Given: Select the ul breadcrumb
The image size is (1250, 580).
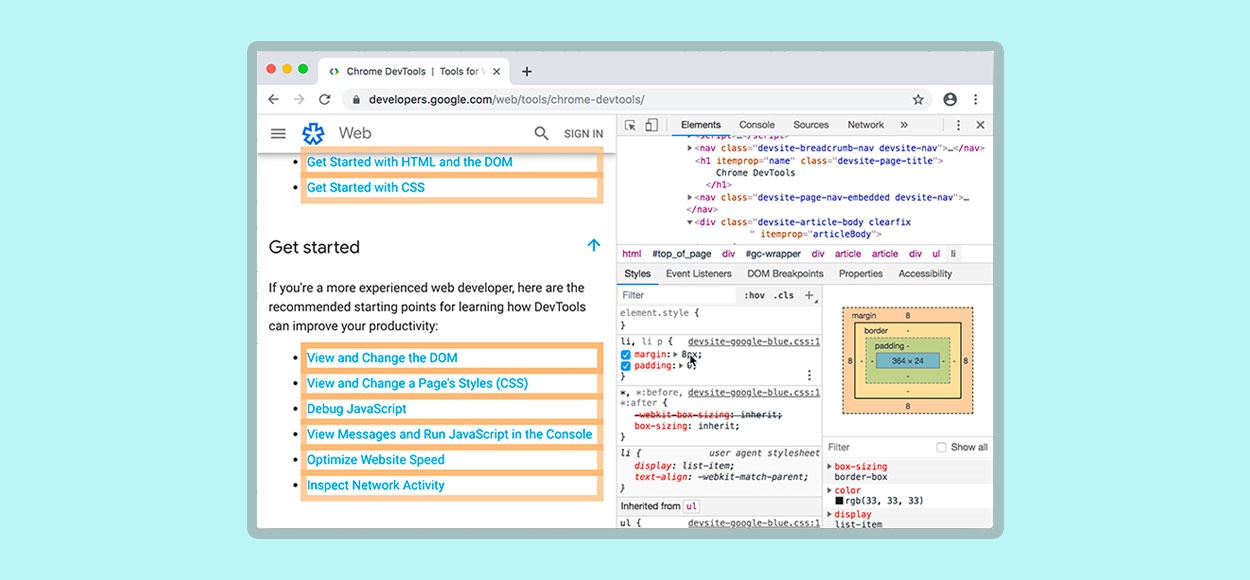Looking at the screenshot, I should (x=937, y=254).
